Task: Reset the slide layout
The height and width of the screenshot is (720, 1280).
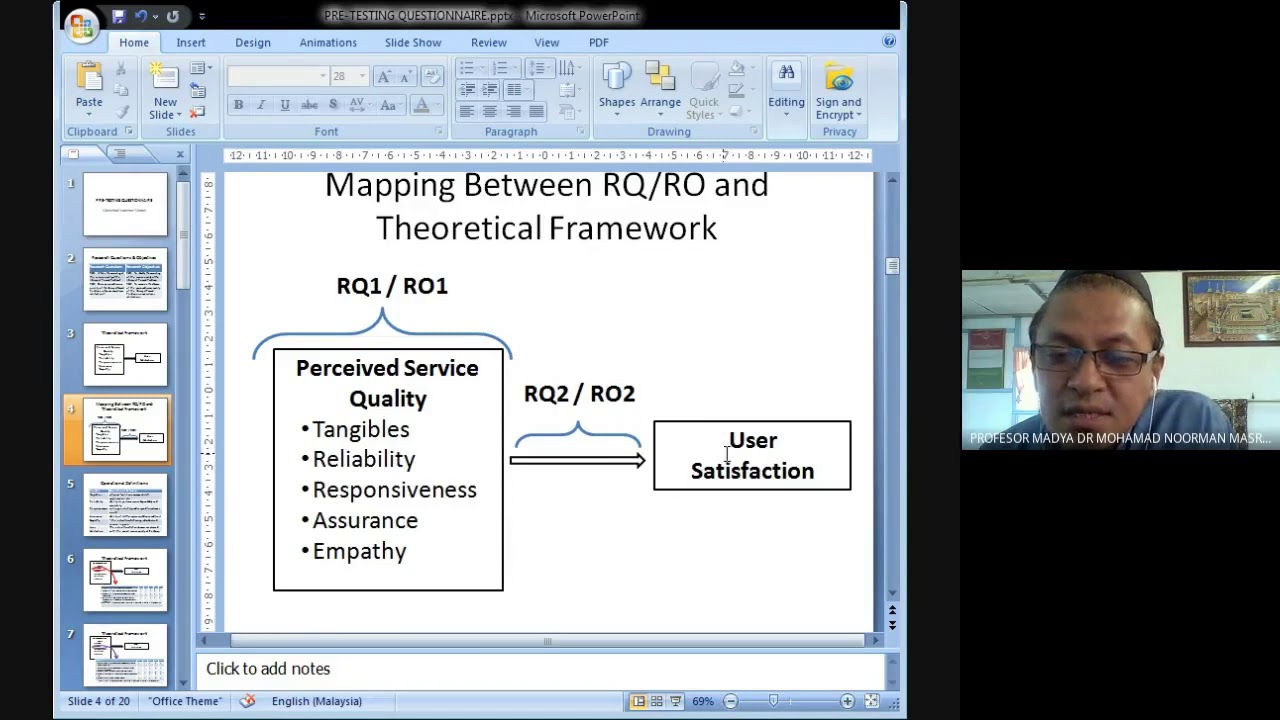Action: [197, 90]
